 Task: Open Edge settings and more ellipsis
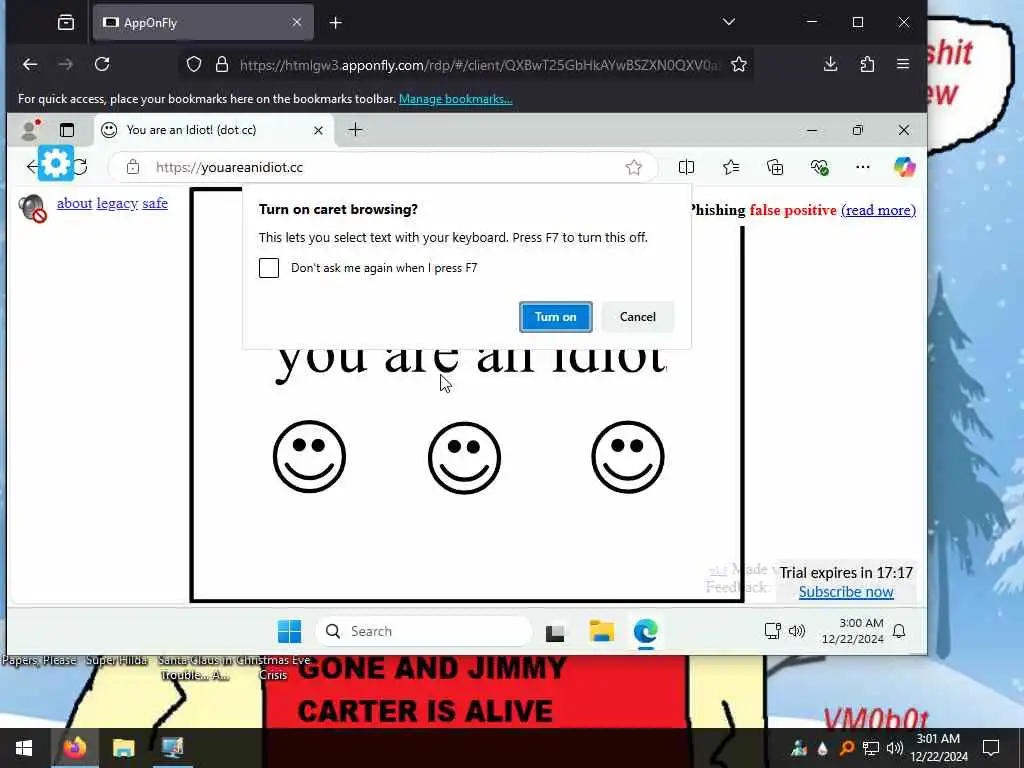point(863,167)
